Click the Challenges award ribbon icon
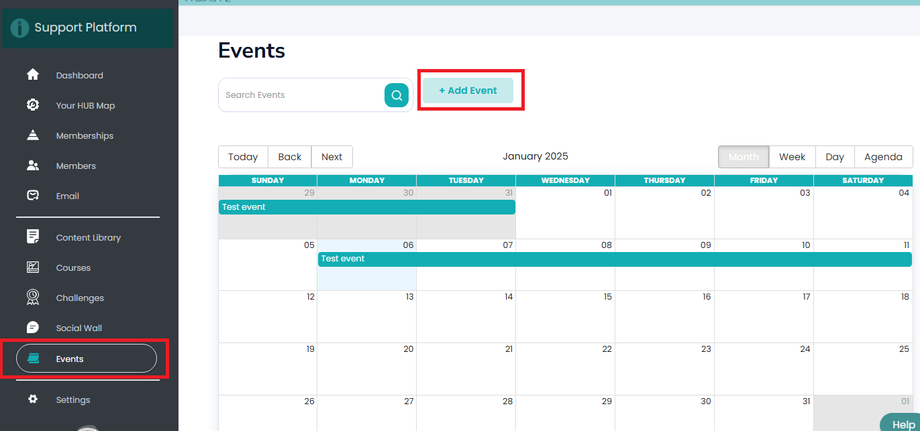The height and width of the screenshot is (431, 920). pyautogui.click(x=33, y=297)
